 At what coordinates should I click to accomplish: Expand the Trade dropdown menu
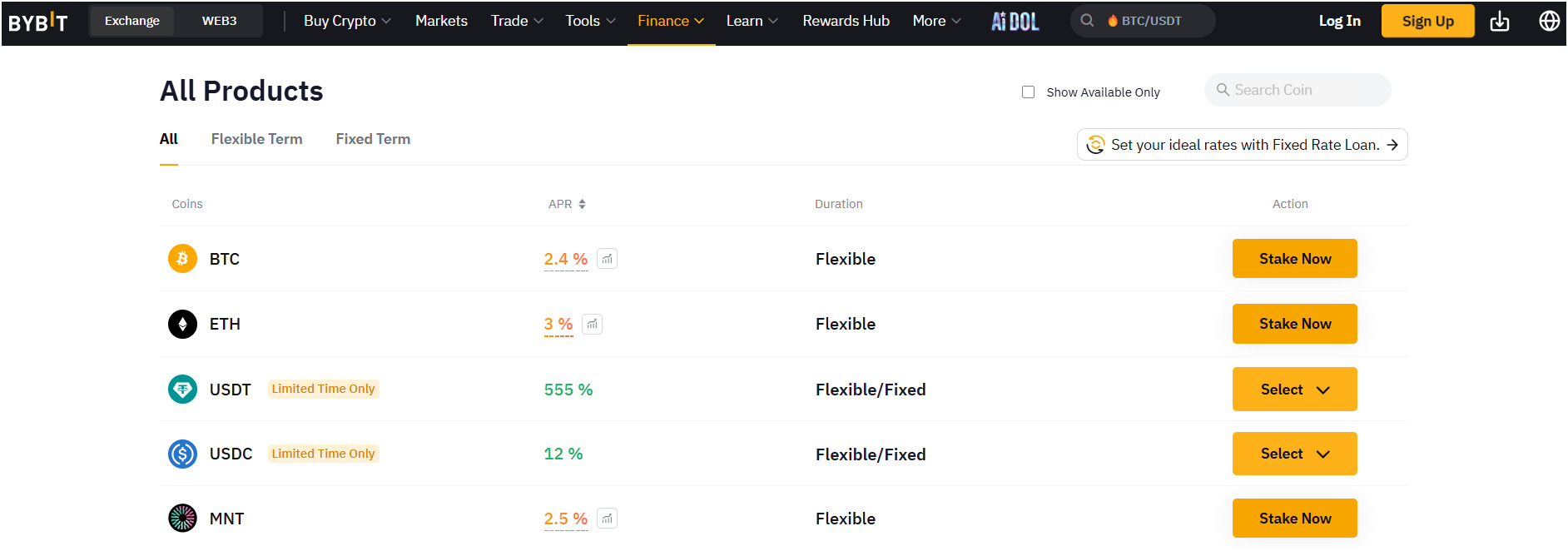click(x=517, y=21)
